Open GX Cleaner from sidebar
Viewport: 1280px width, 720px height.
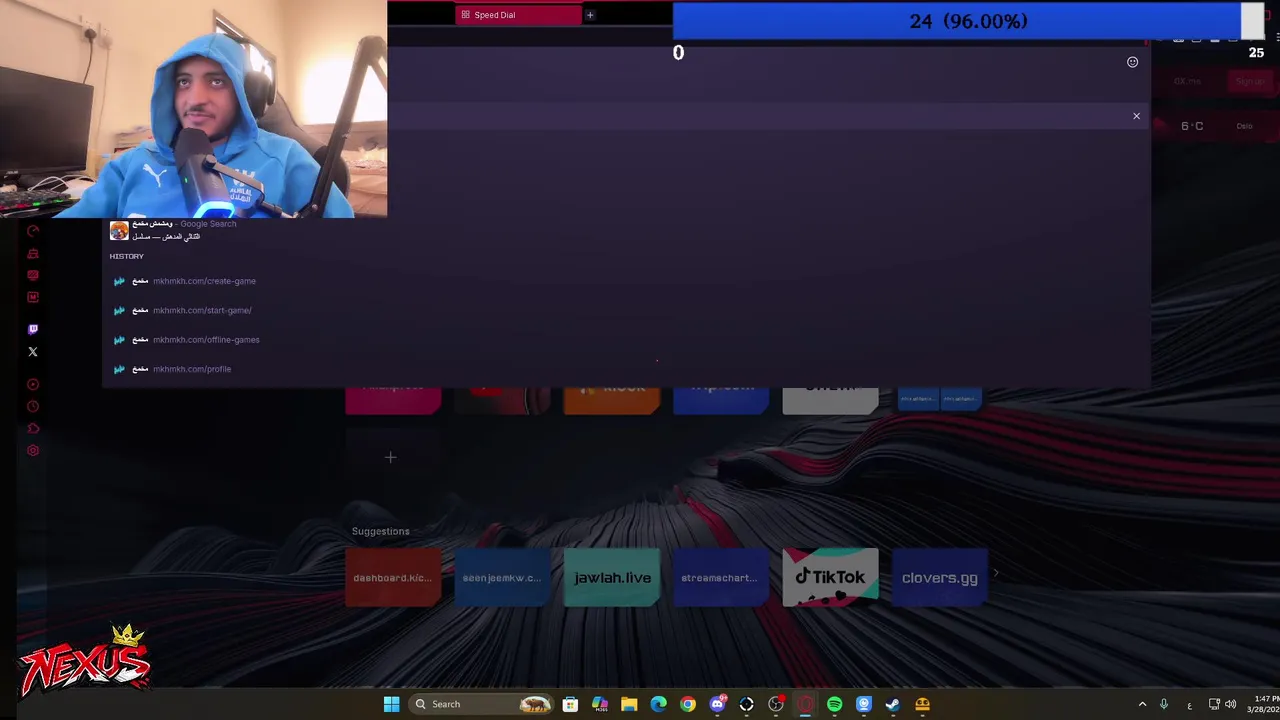[33, 253]
